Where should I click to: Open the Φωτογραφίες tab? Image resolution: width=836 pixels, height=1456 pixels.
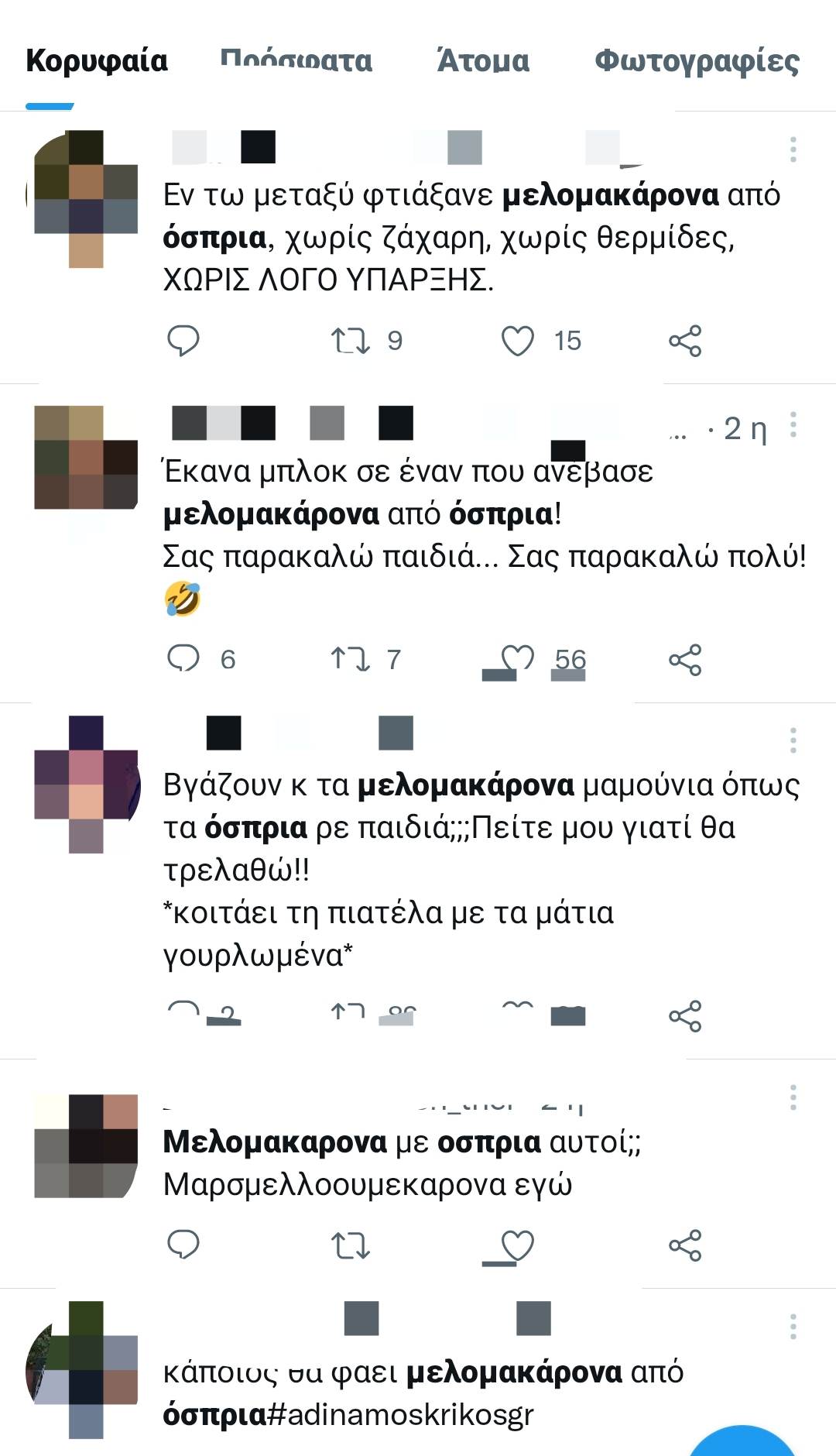[697, 60]
